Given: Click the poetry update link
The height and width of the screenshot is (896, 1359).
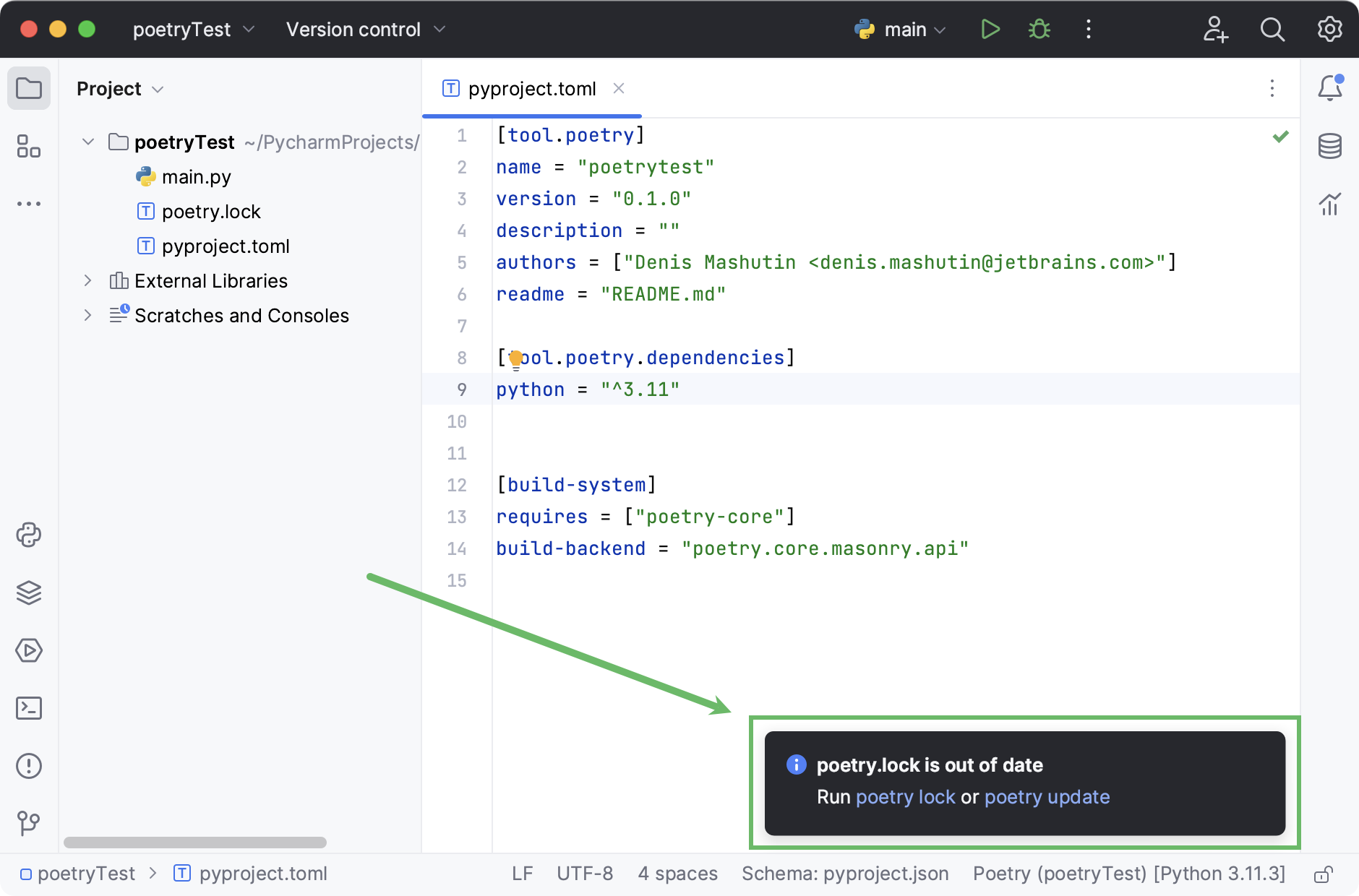Looking at the screenshot, I should (x=1047, y=797).
